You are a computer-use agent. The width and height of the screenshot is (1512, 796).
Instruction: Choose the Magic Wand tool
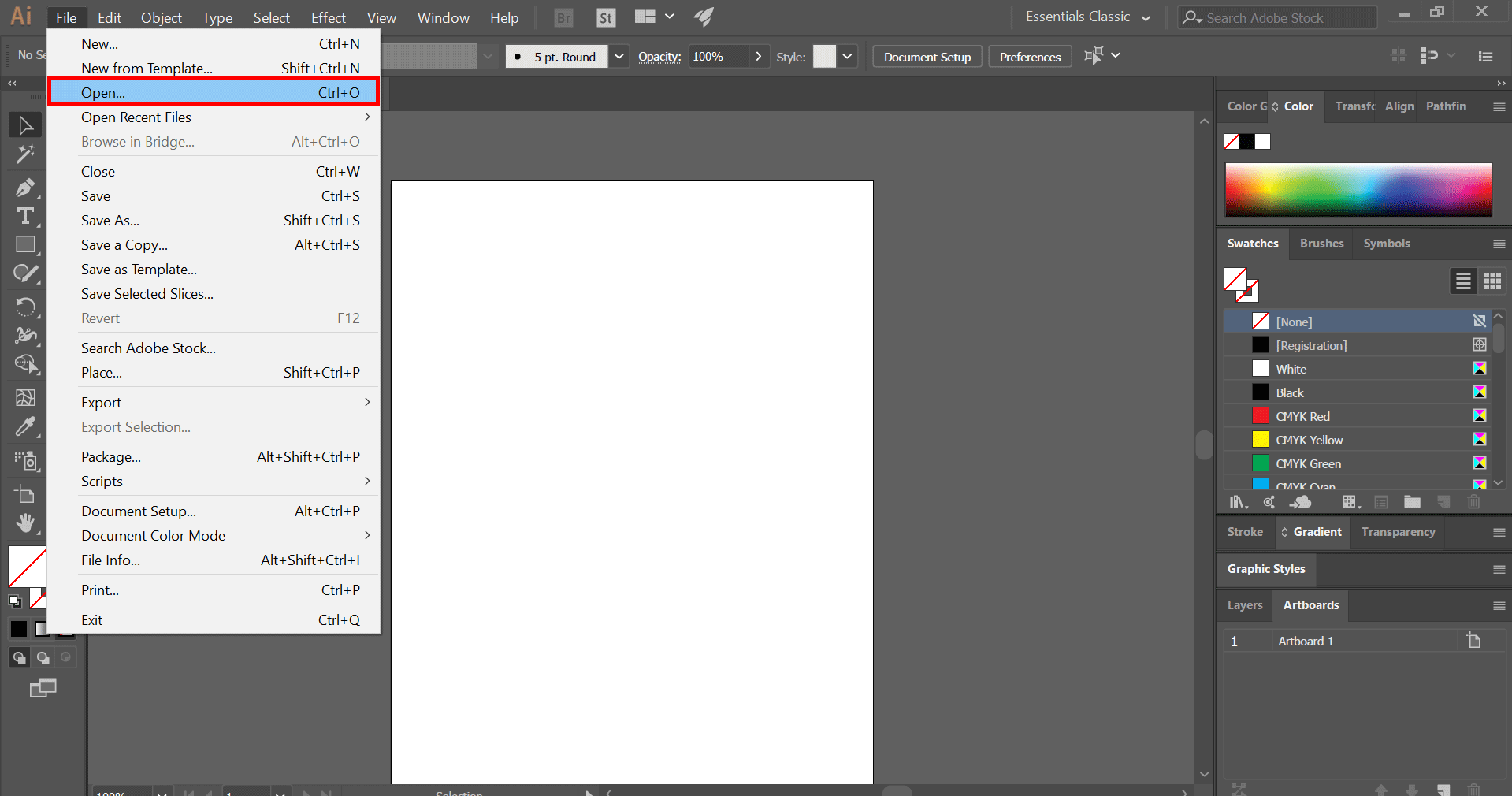click(x=25, y=154)
